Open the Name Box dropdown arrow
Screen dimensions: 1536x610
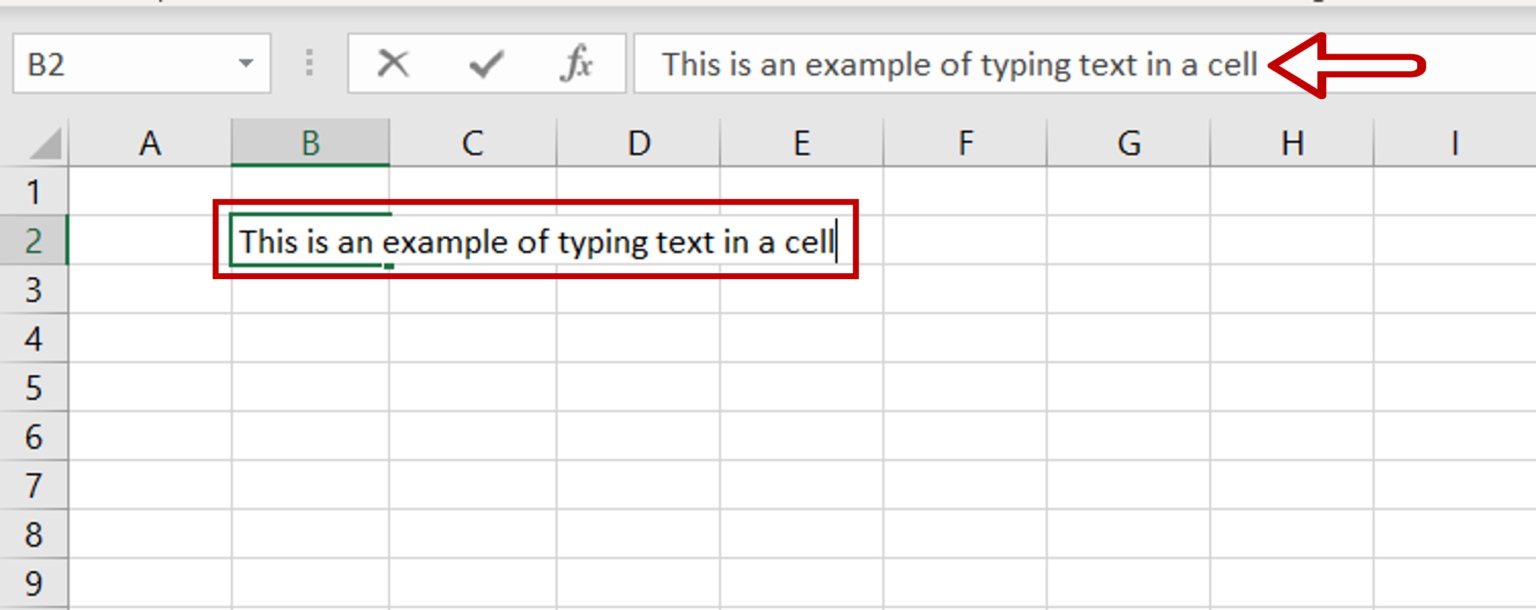[x=246, y=63]
